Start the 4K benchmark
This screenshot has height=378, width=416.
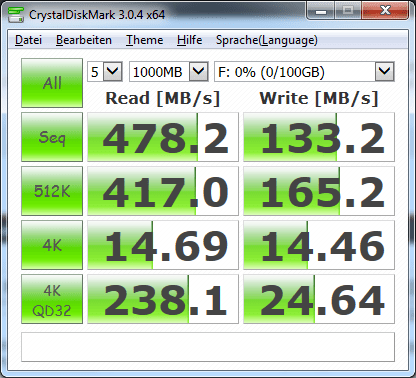(x=52, y=245)
